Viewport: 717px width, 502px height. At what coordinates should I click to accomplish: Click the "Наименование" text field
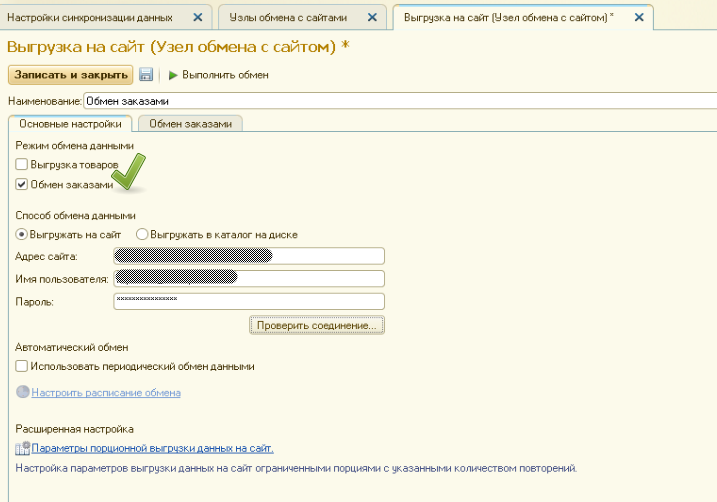[400, 100]
